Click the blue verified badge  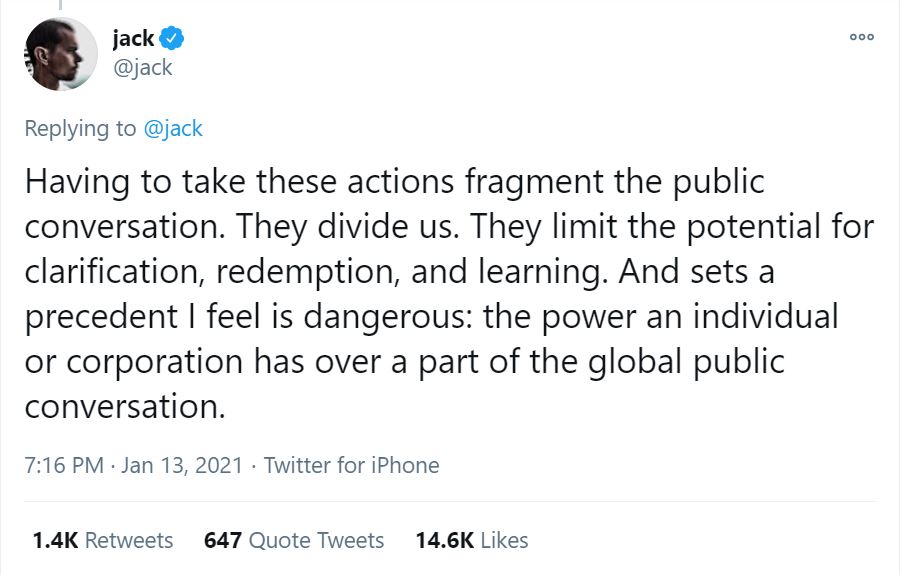tap(172, 39)
